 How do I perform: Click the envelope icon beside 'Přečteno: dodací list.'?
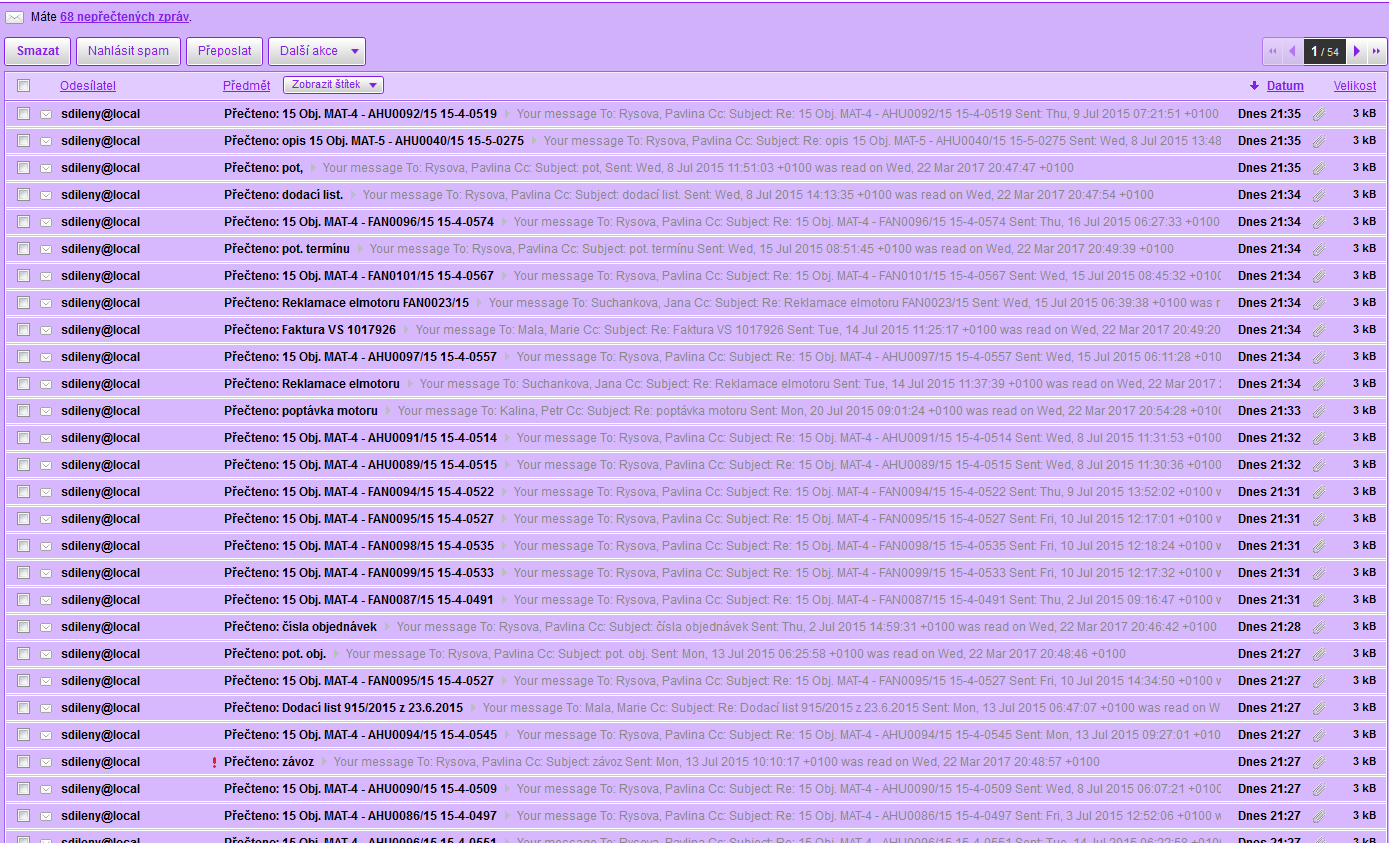pos(46,195)
